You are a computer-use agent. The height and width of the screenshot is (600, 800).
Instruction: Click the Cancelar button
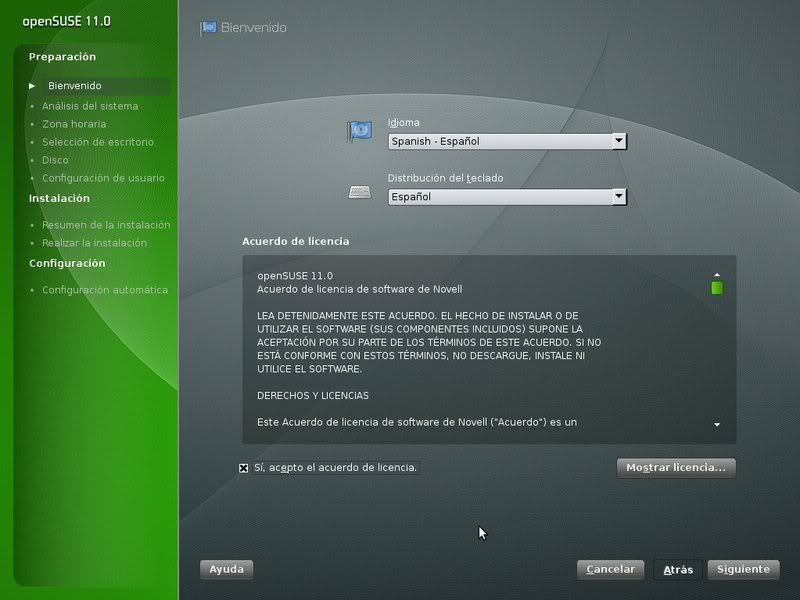click(611, 569)
